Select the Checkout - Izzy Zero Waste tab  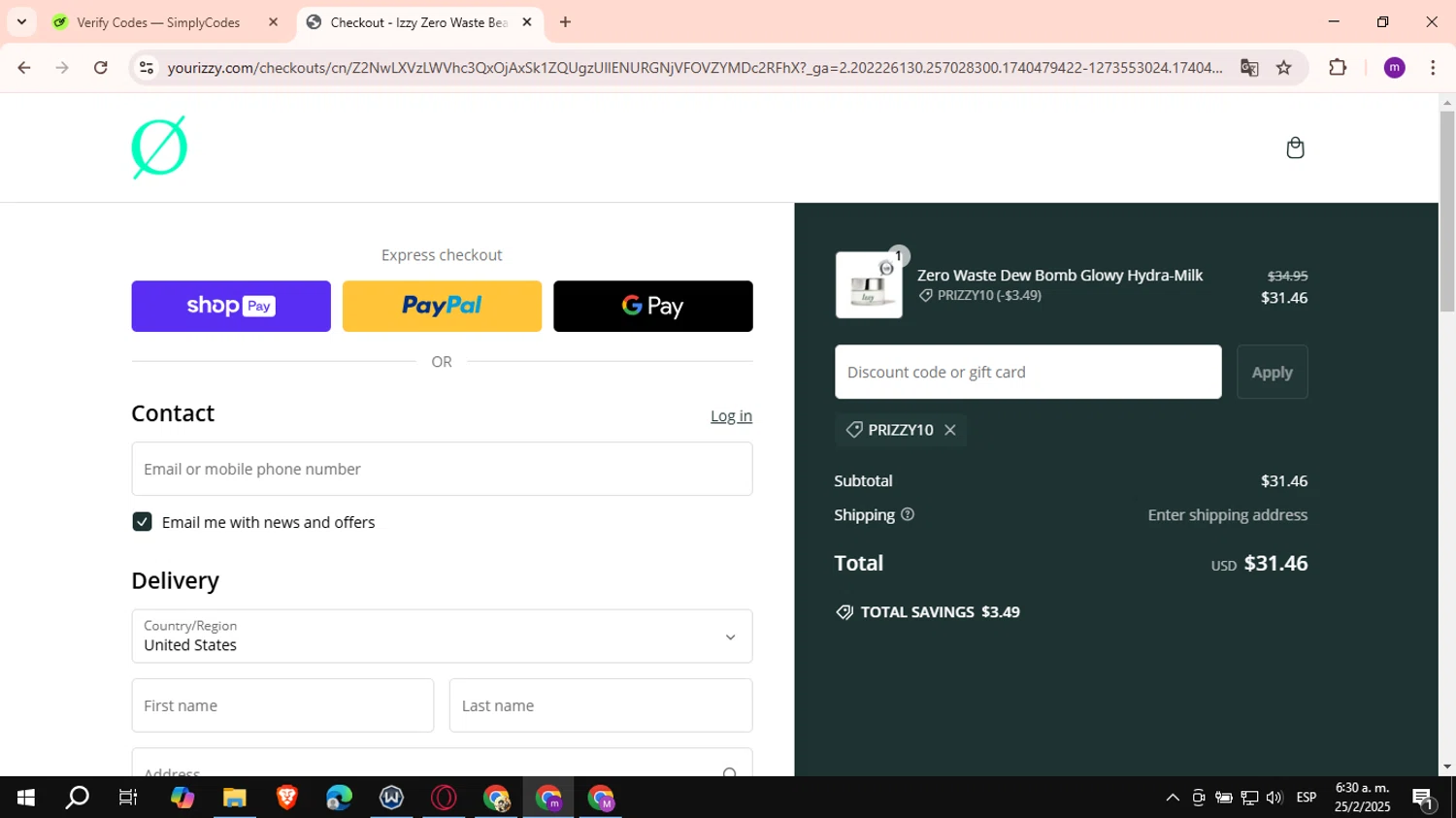pos(420,21)
